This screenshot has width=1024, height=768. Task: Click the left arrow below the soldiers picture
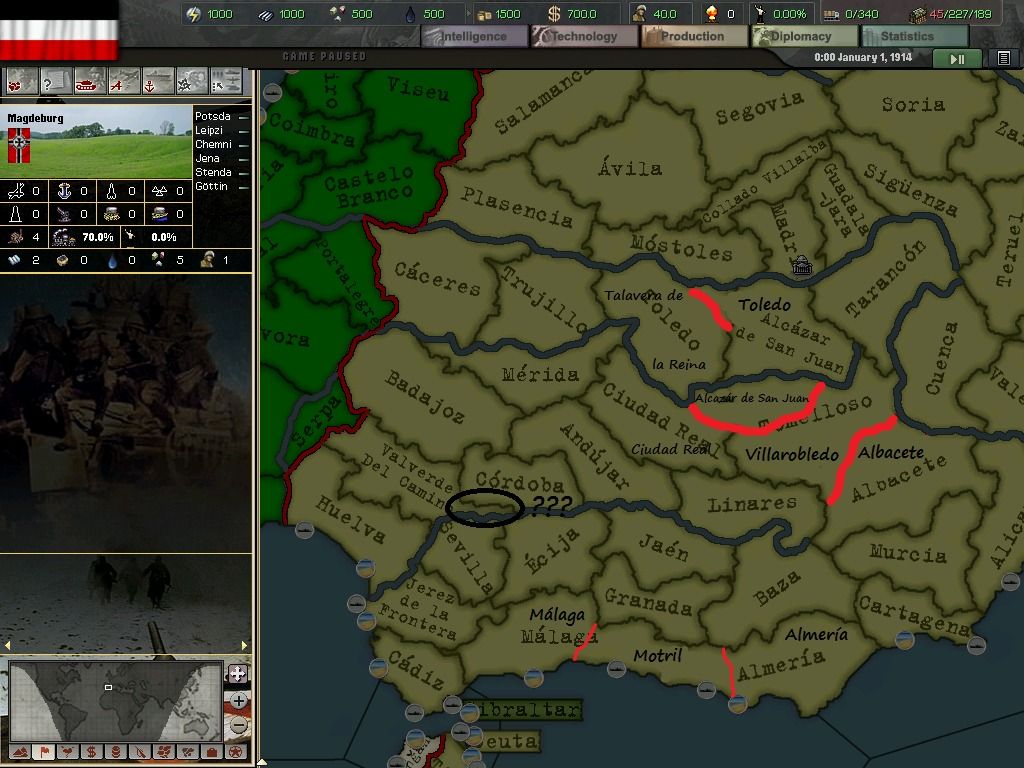coord(7,645)
